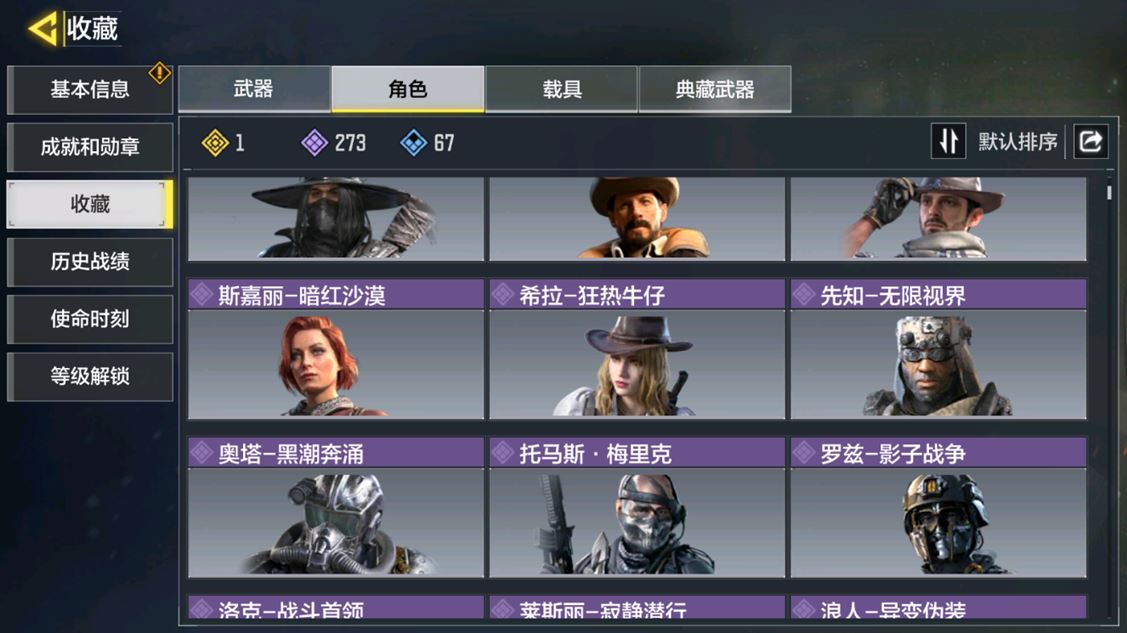The image size is (1127, 633).
Task: Click the warning badge on 基本信息
Action: pos(160,73)
